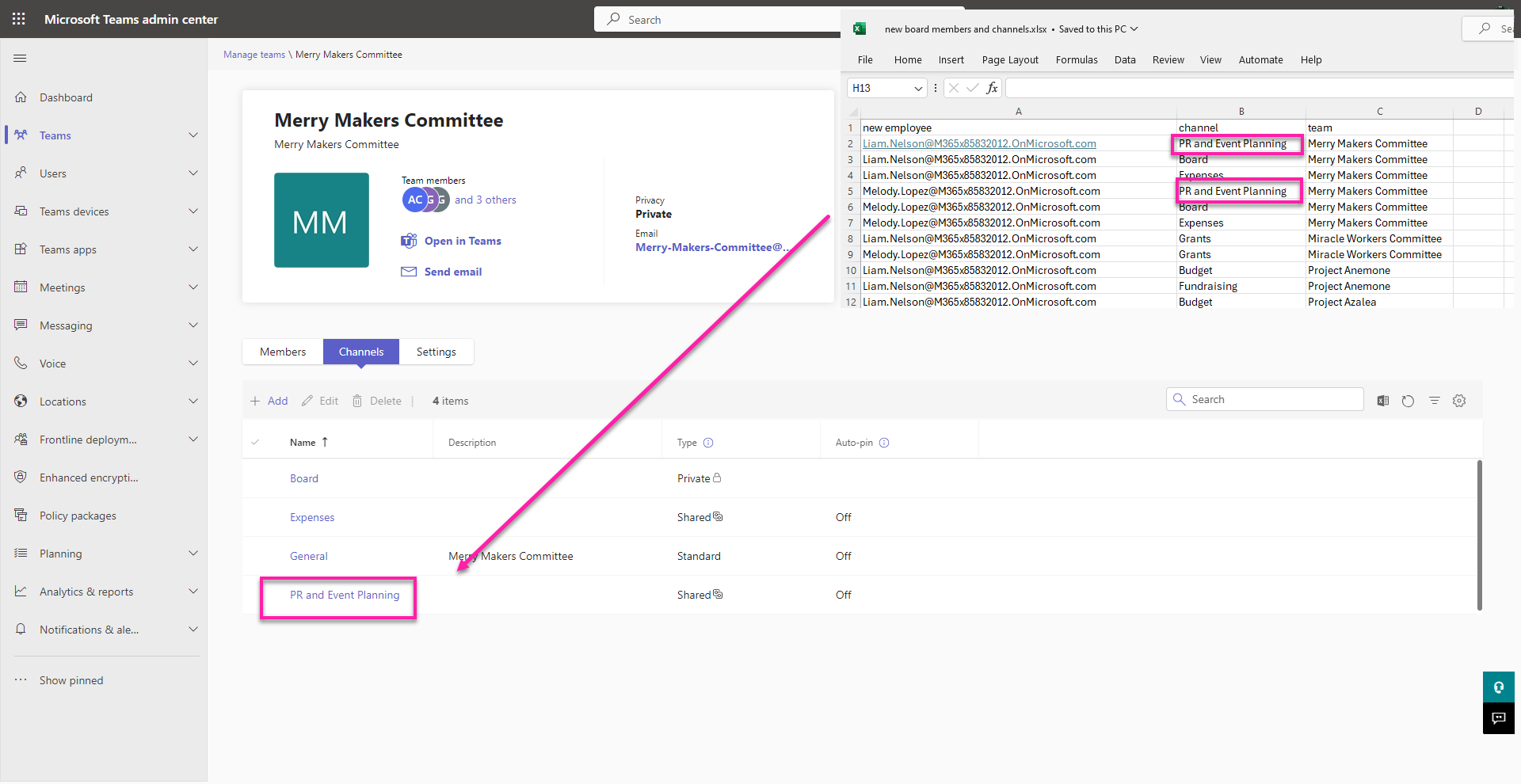This screenshot has height=784, width=1521.
Task: Switch to the Settings tab
Action: coord(436,352)
